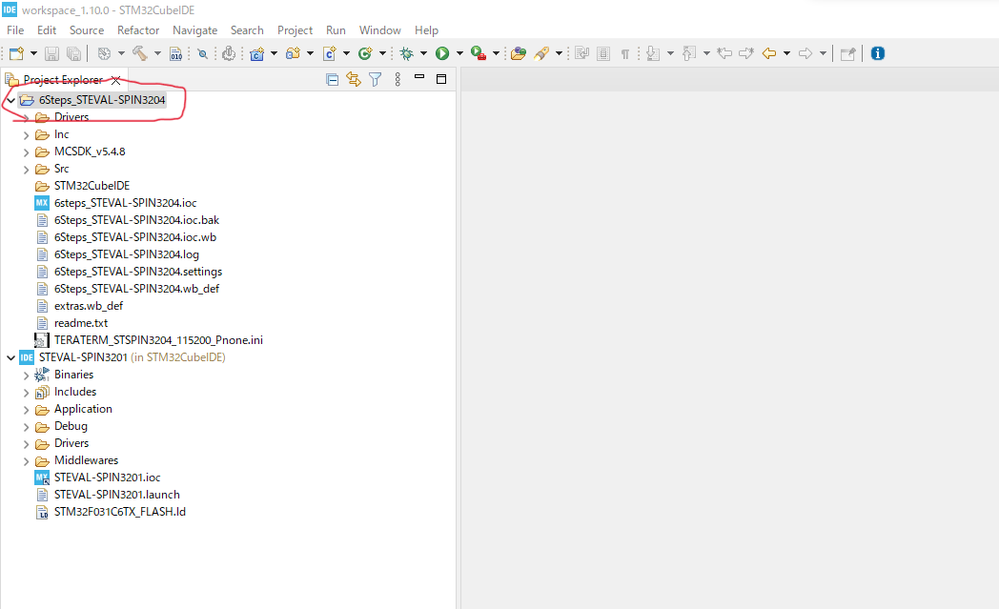Collapse the STEVAL-SPIN3201 project
The height and width of the screenshot is (609, 999).
pyautogui.click(x=11, y=357)
